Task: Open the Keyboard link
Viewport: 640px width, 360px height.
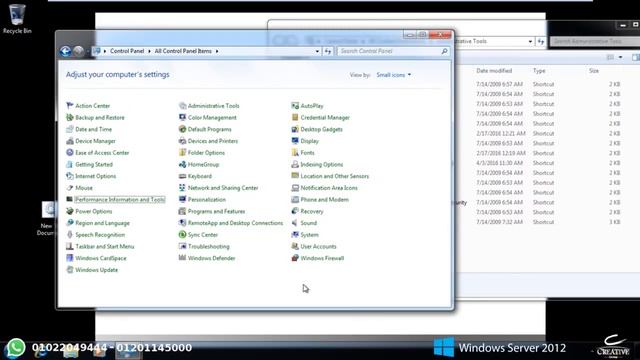Action: 200,176
